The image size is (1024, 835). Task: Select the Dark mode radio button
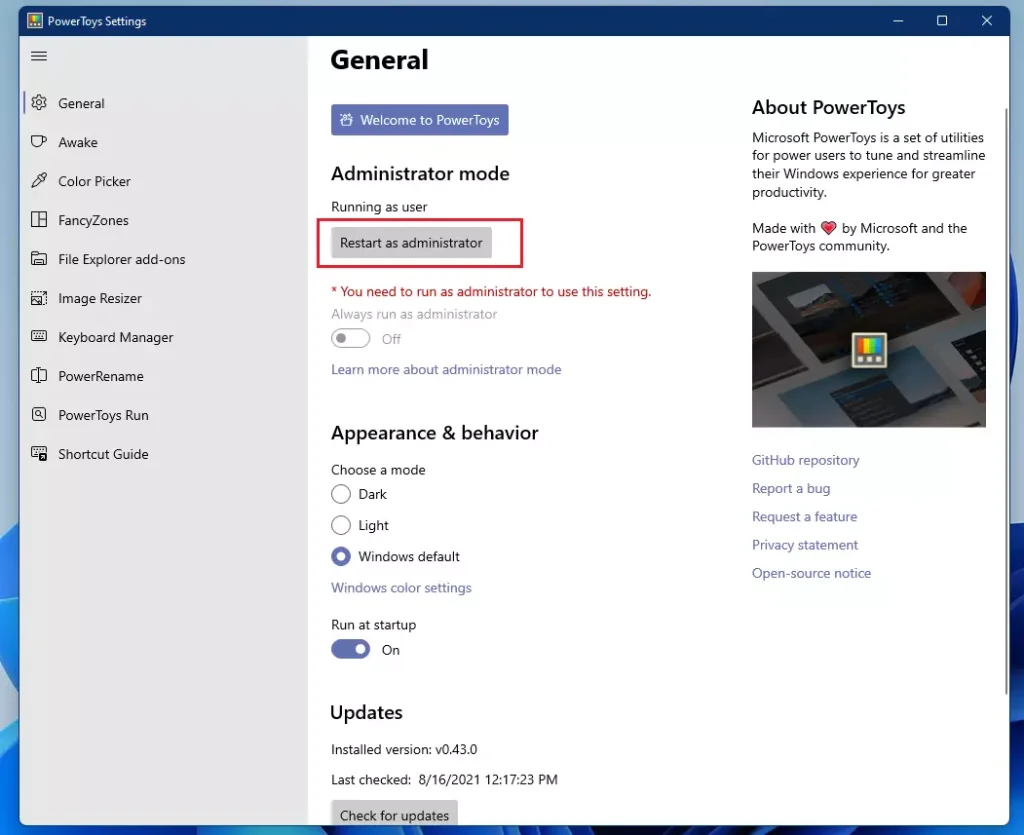coord(340,494)
